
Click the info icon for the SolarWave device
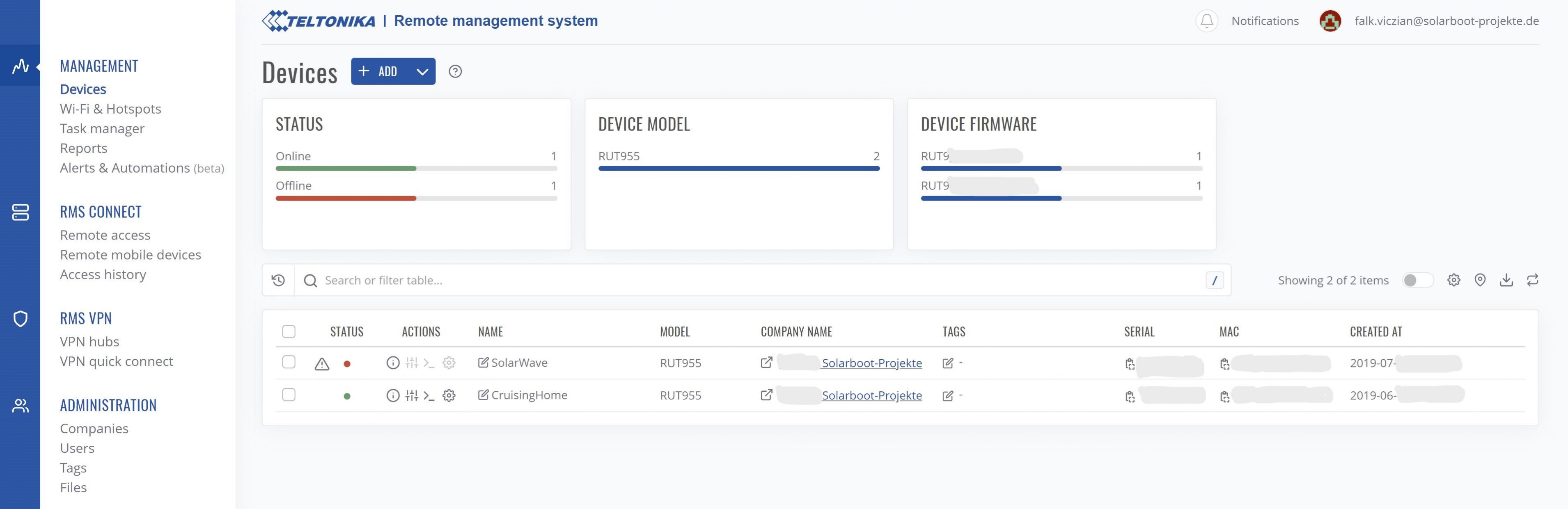[392, 363]
